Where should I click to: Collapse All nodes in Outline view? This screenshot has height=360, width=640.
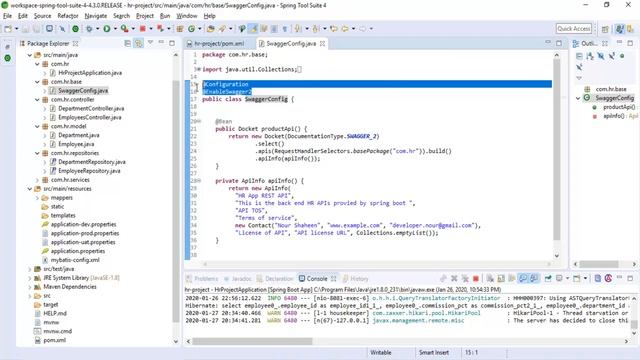(579, 56)
